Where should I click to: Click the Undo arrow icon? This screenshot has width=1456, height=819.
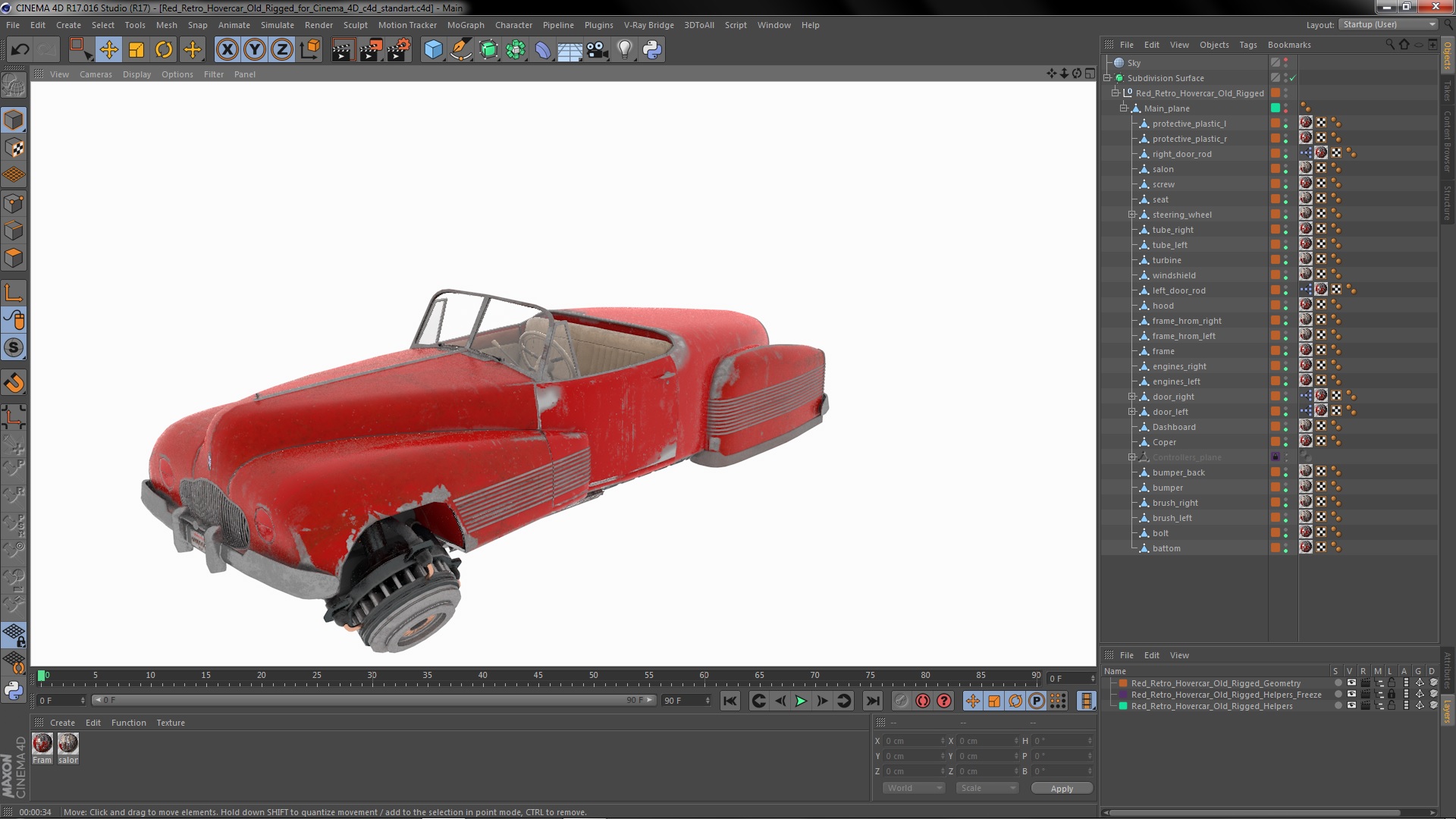pyautogui.click(x=20, y=50)
